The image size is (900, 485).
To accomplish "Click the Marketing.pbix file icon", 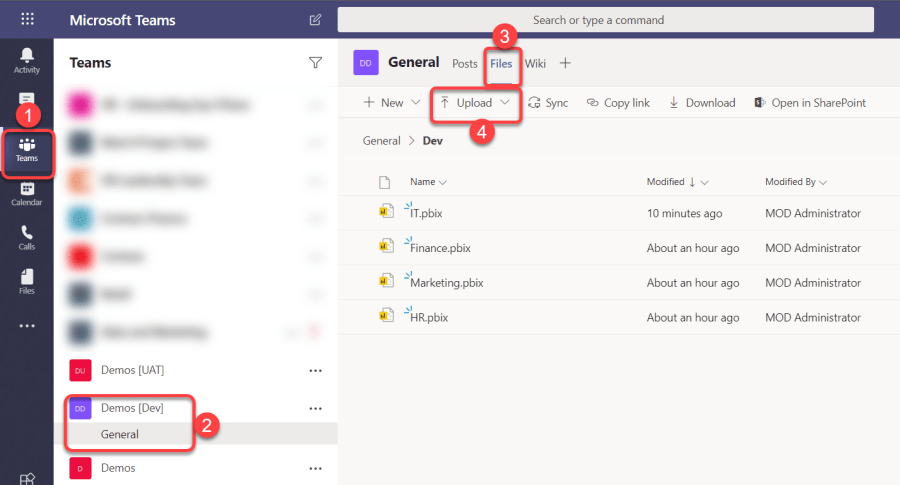I will (x=386, y=281).
